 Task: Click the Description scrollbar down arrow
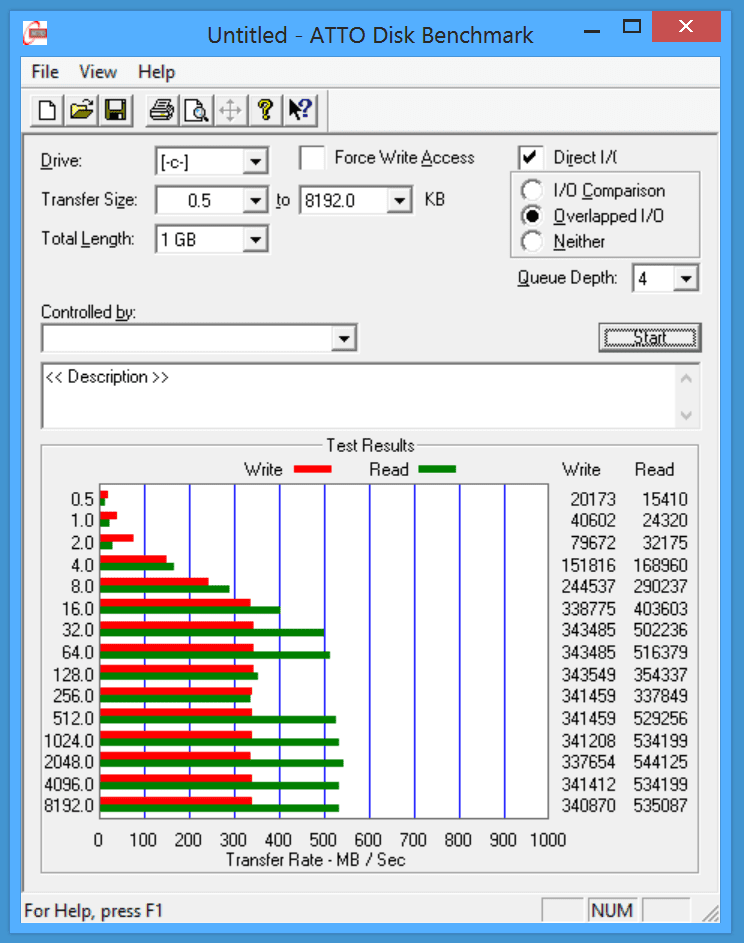pyautogui.click(x=686, y=415)
